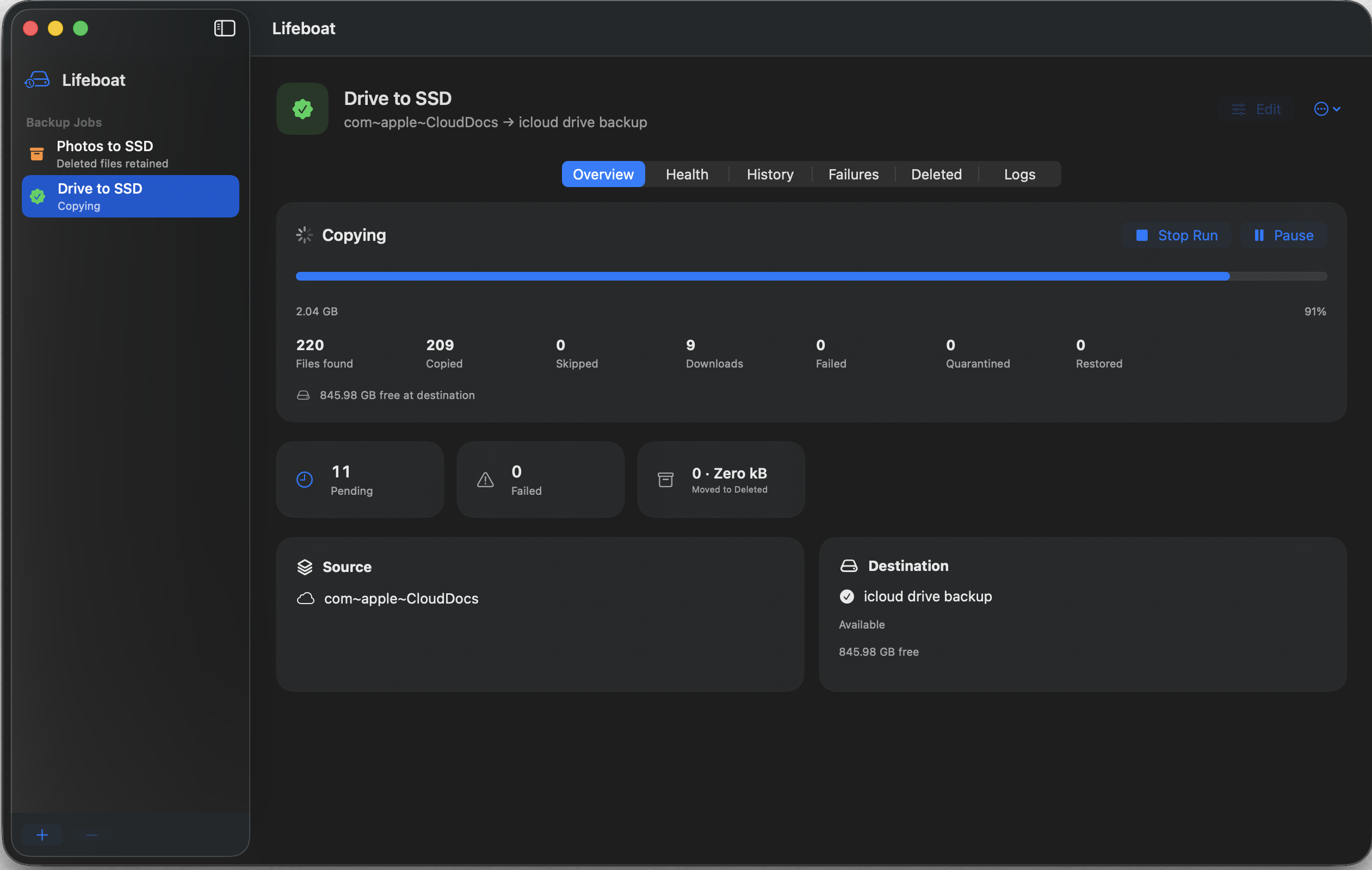The image size is (1372, 870).
Task: Open the 0 Failed summary card
Action: pos(541,480)
